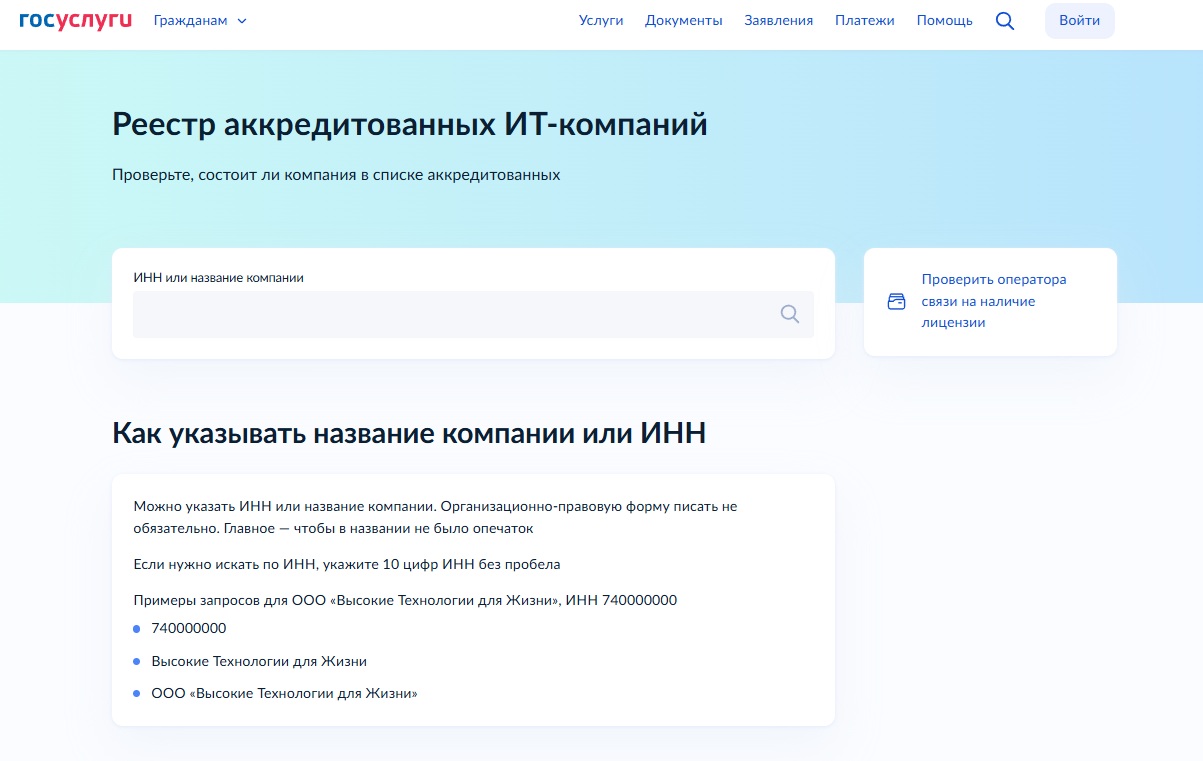Screen dimensions: 1203x761
Task: Click the magnifier icon inside company search field
Action: (790, 314)
